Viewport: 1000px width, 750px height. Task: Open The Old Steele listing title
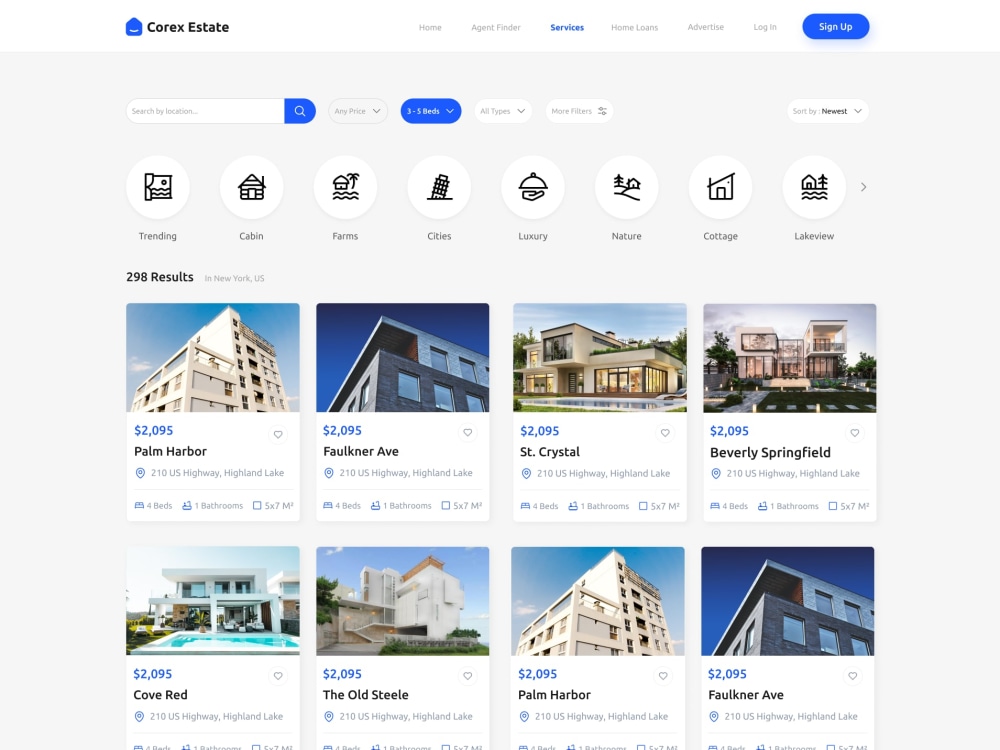(365, 695)
